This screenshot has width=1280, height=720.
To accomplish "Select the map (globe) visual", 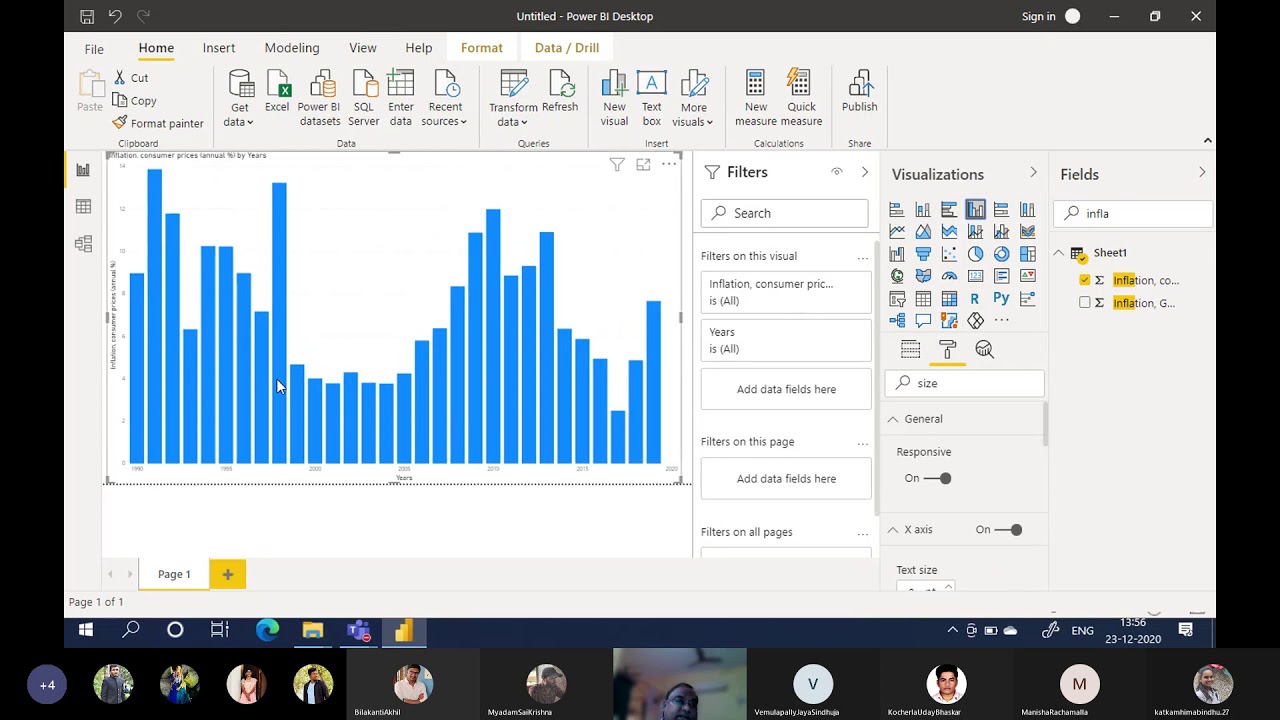I will (897, 276).
